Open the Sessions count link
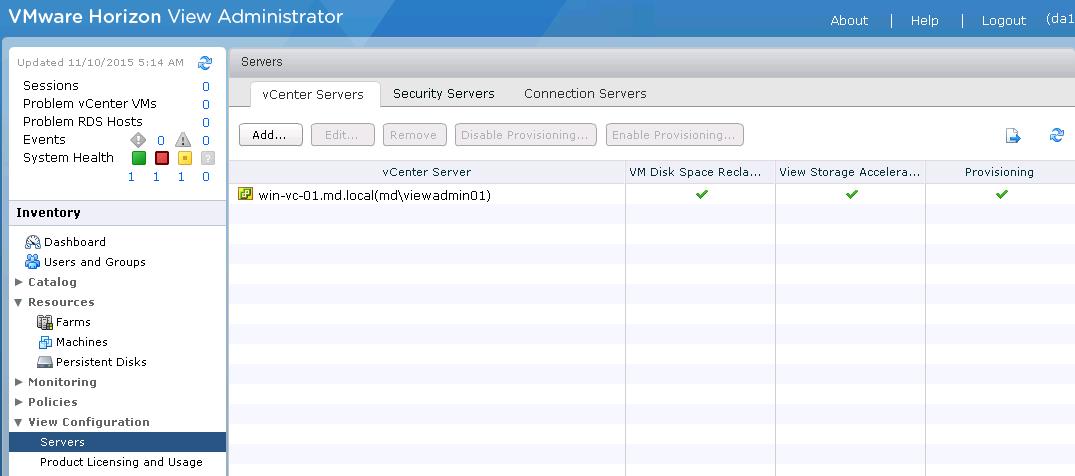Viewport: 1075px width, 476px height. click(x=206, y=87)
